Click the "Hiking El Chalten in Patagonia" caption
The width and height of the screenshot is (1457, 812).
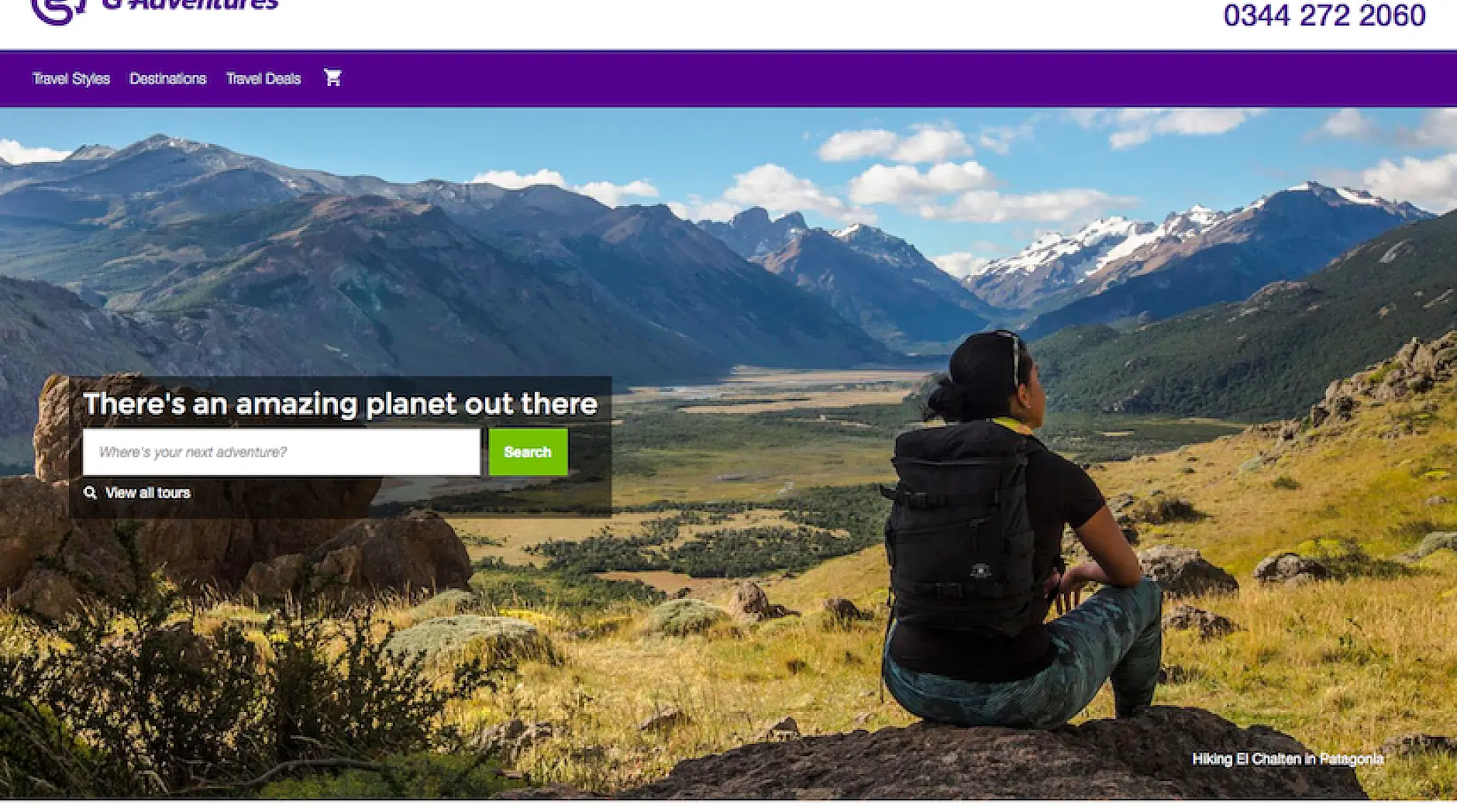coord(1287,759)
